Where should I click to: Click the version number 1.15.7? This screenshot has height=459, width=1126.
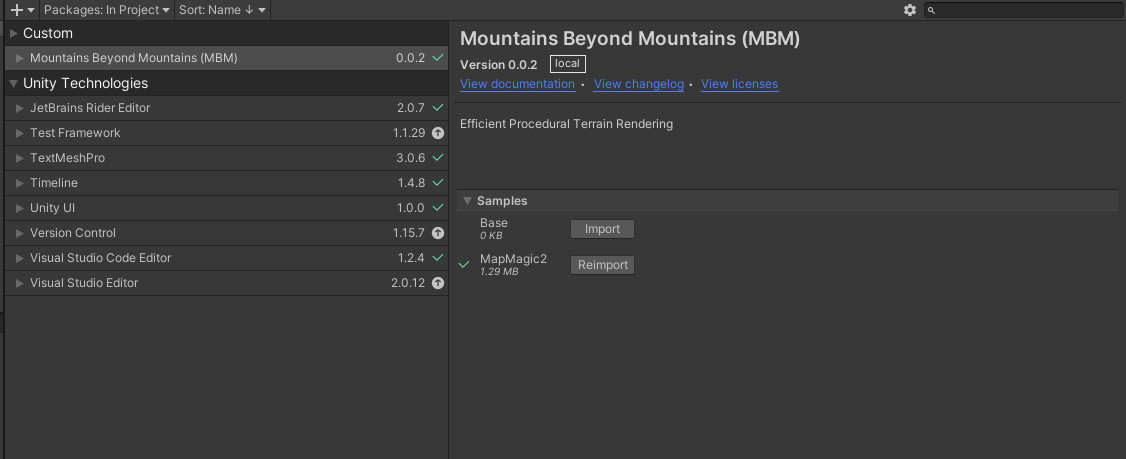click(x=409, y=233)
